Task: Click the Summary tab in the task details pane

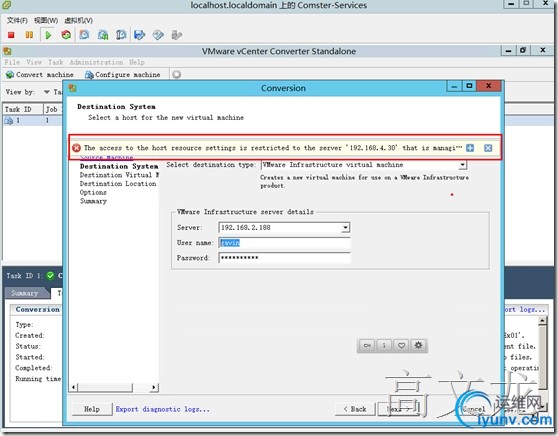Action: coord(25,293)
